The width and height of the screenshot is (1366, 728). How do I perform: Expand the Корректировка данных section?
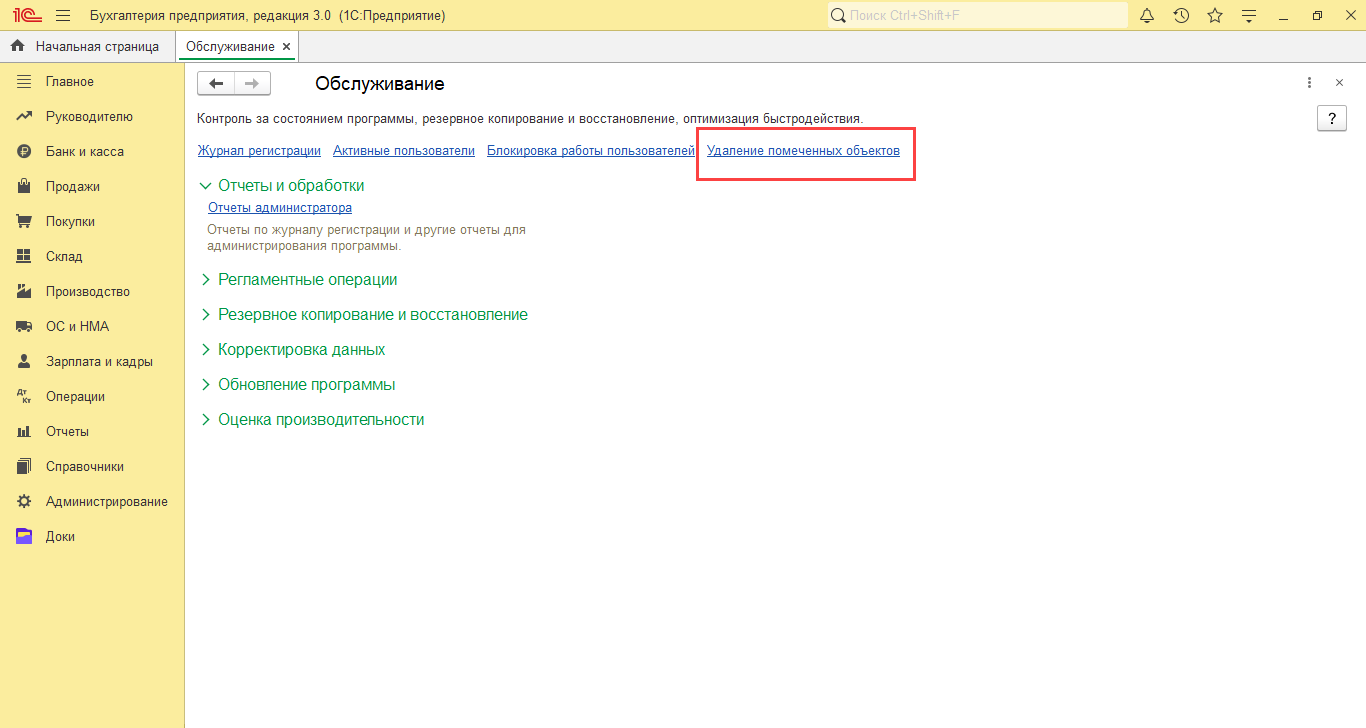206,350
